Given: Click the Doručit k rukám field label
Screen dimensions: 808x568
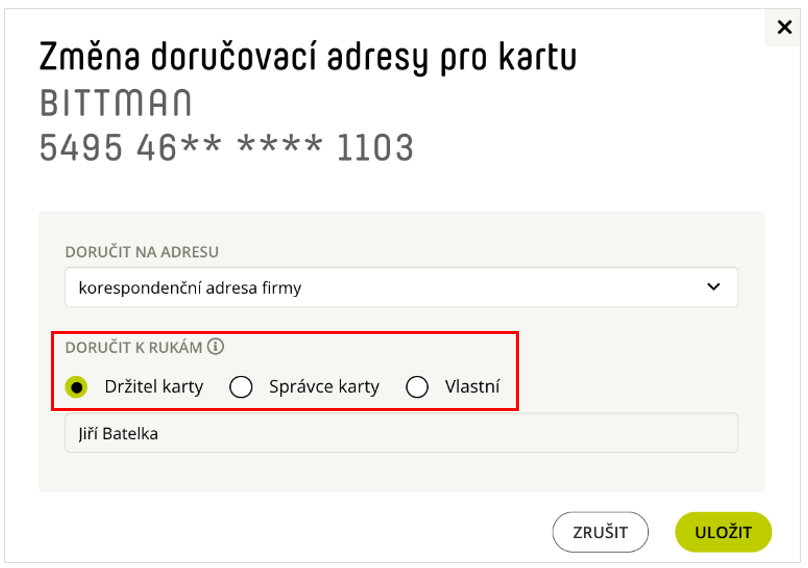Looking at the screenshot, I should (133, 347).
